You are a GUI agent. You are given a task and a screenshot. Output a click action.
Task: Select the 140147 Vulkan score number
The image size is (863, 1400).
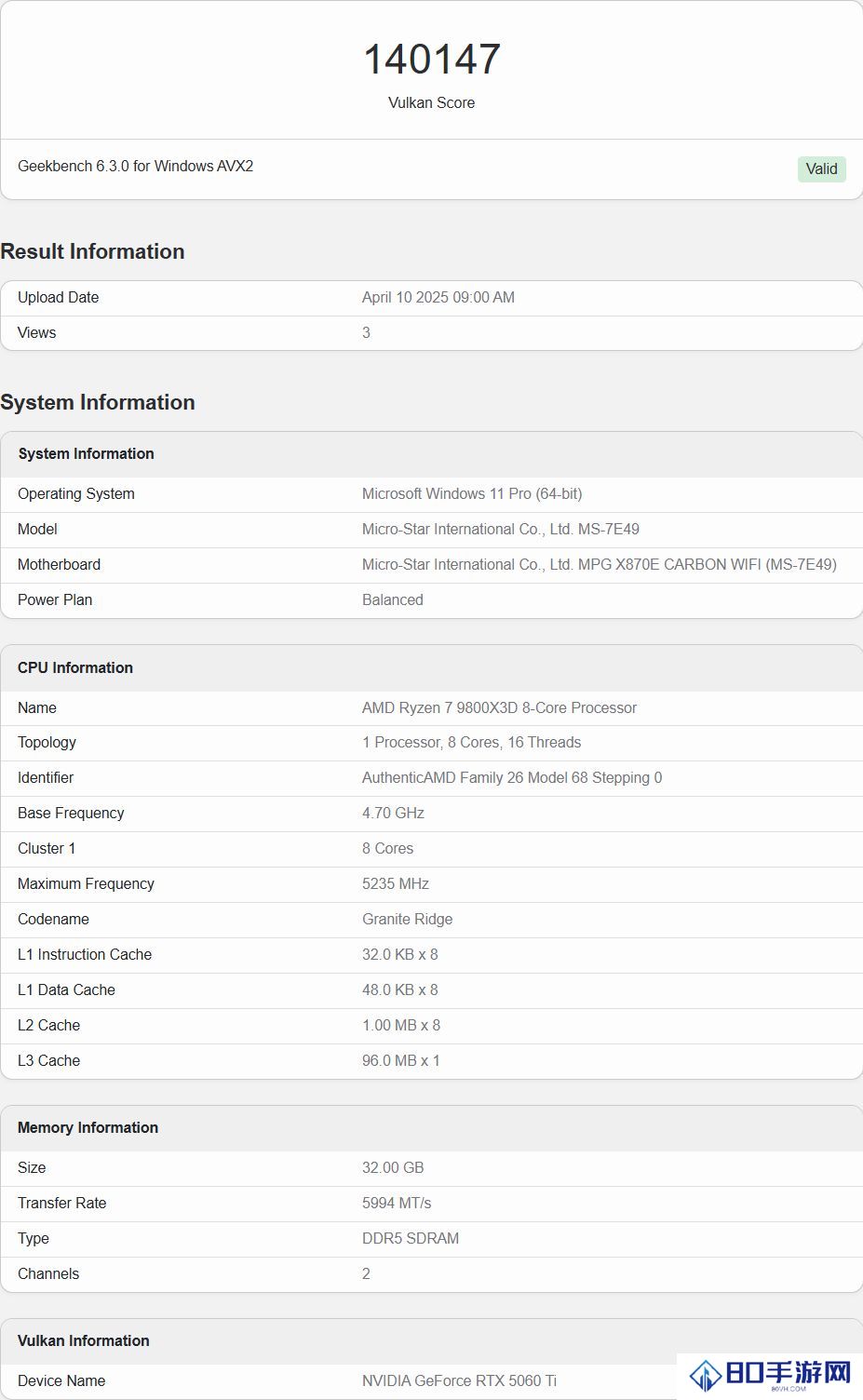(x=432, y=59)
